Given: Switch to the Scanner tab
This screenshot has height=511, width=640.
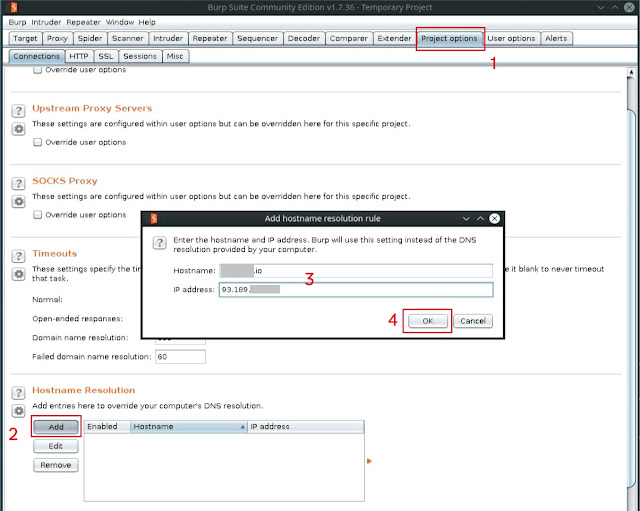Looking at the screenshot, I should (128, 38).
